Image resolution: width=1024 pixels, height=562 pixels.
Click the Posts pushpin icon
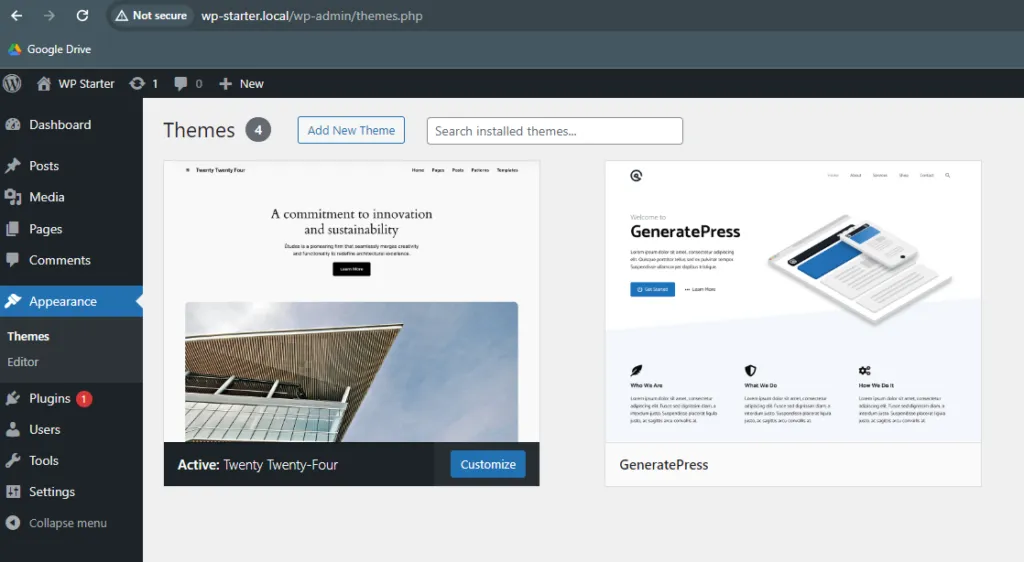12,166
